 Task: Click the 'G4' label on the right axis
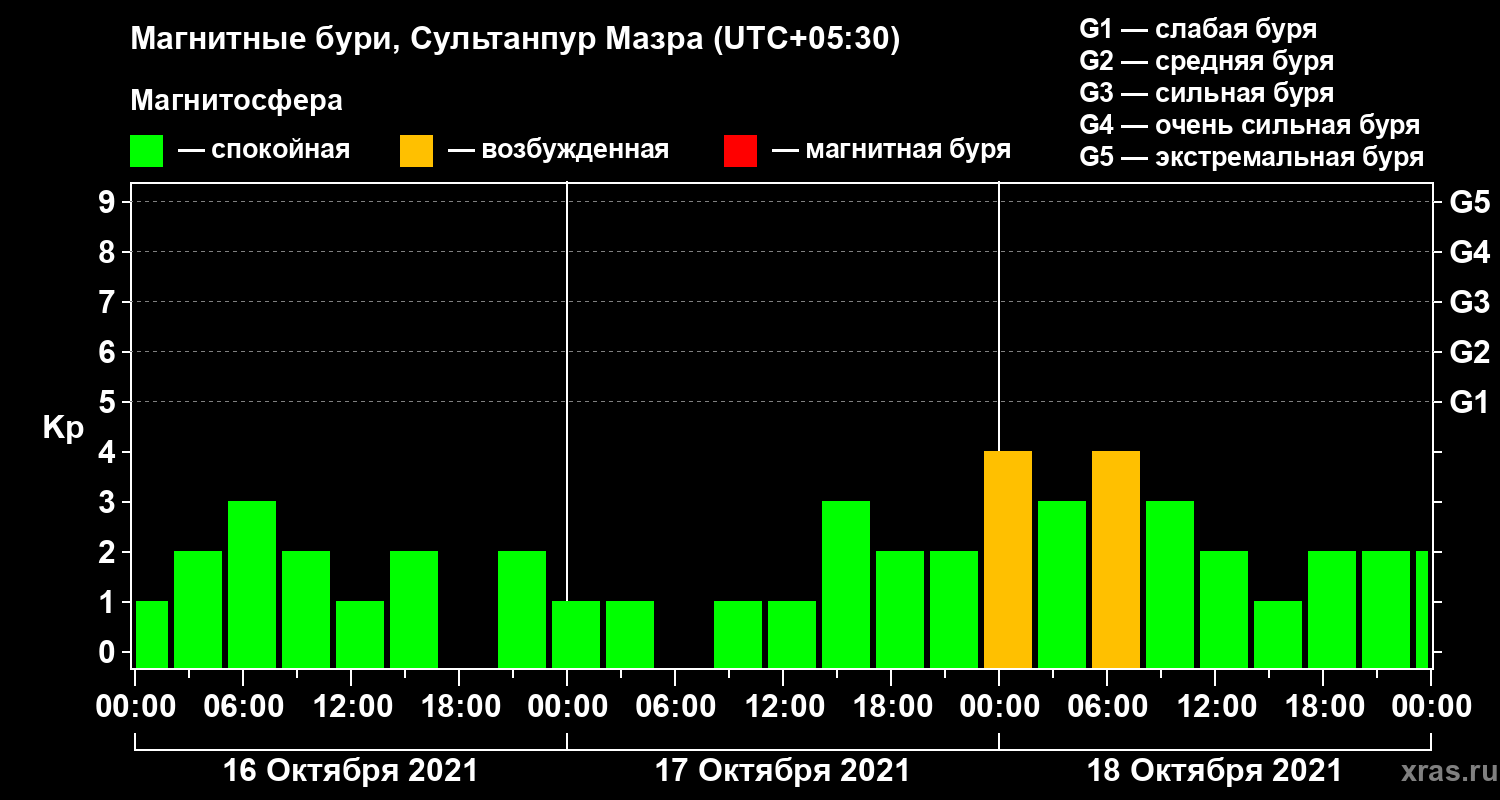pyautogui.click(x=1469, y=252)
